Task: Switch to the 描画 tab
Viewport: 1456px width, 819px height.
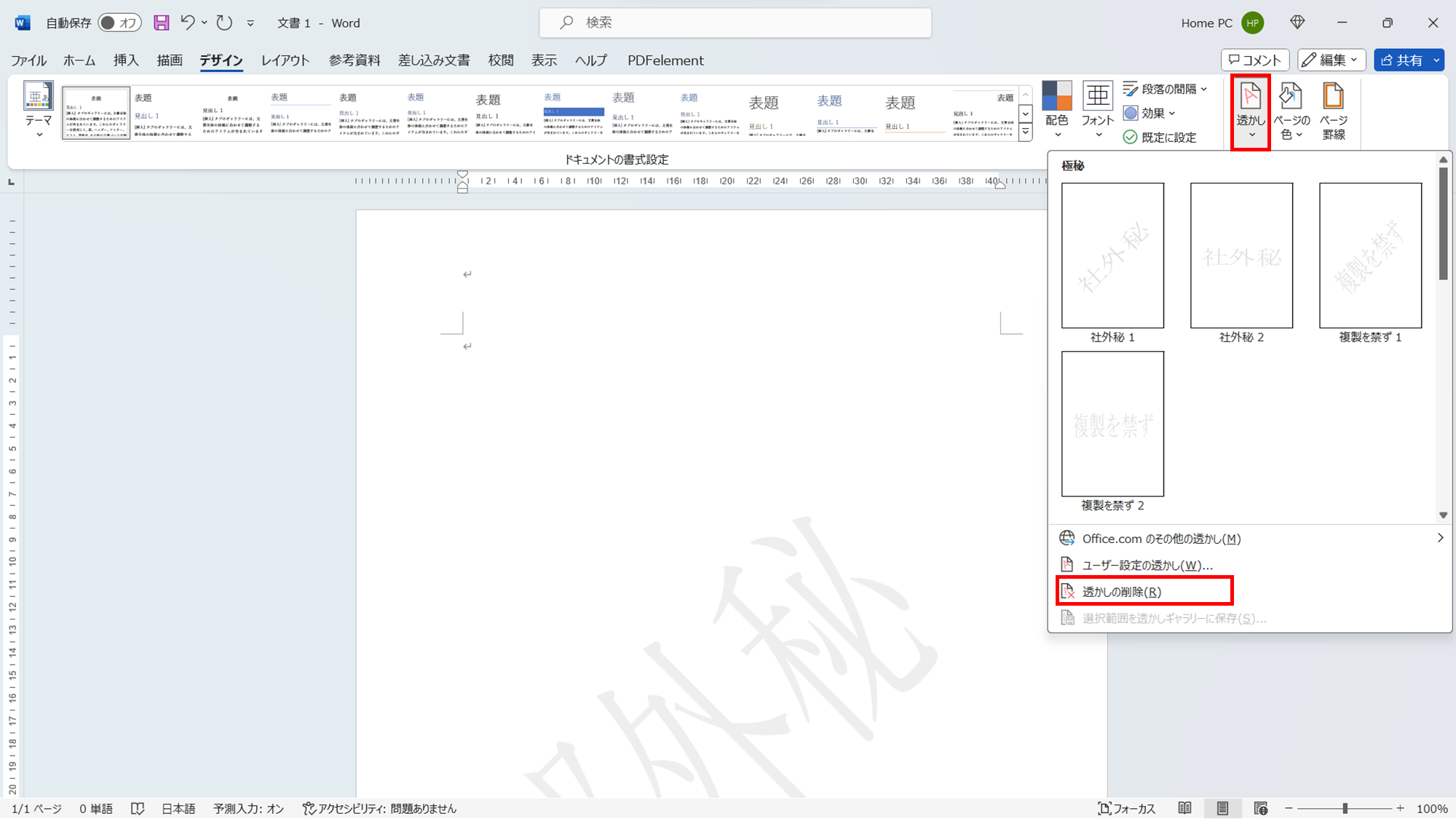Action: tap(170, 60)
